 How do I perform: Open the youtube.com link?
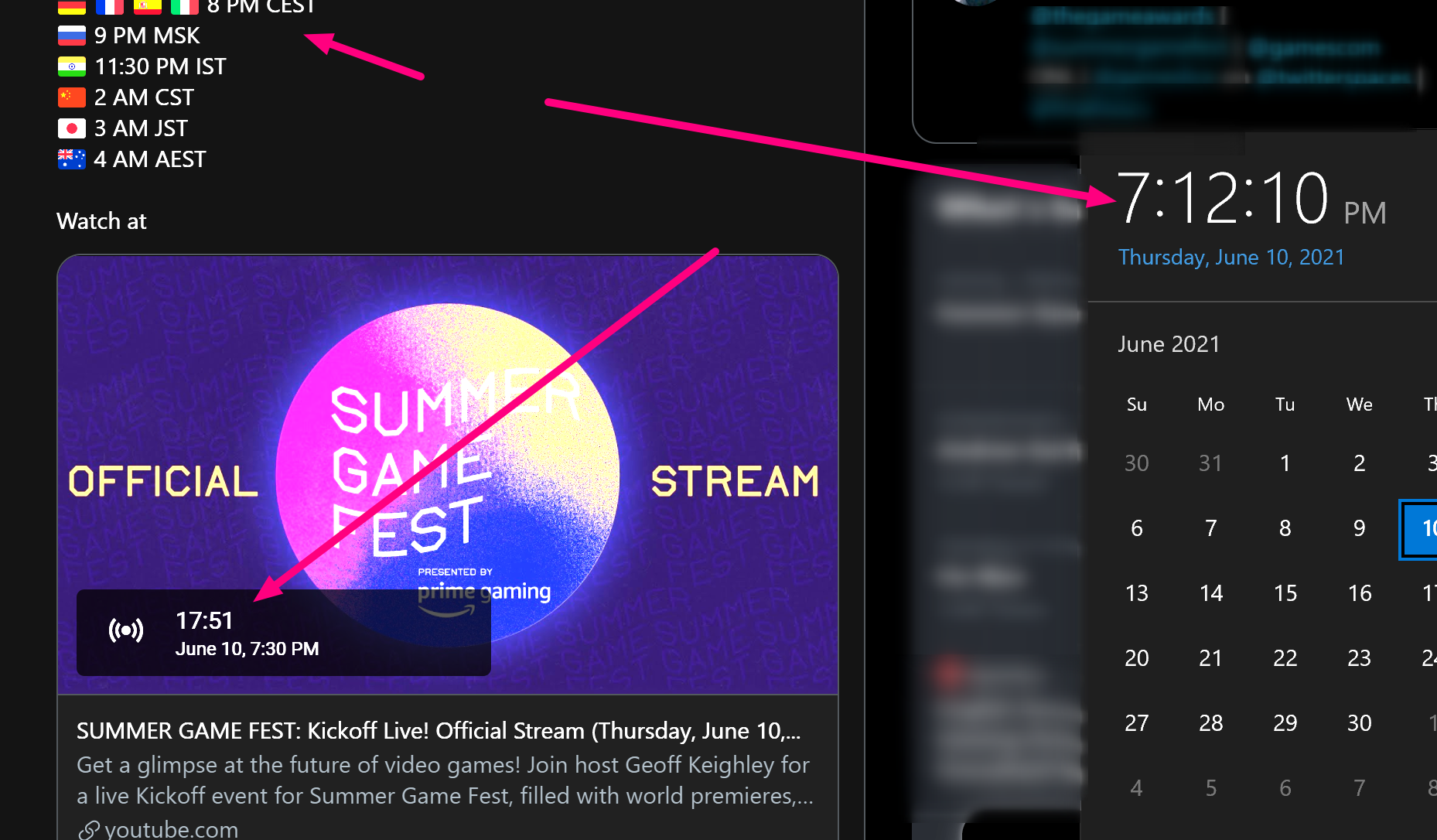click(171, 829)
